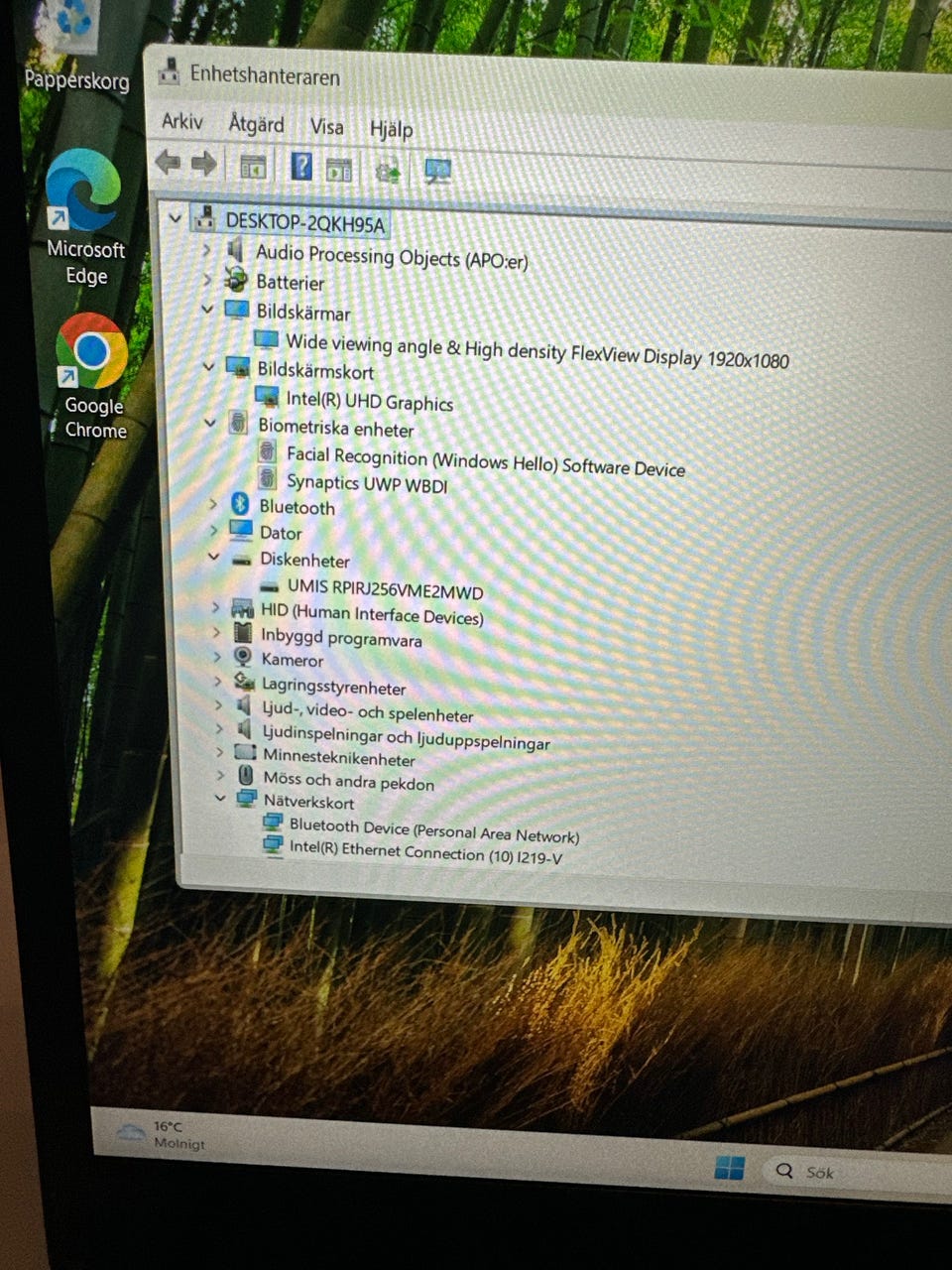Open the Hjälp menu

tap(391, 129)
